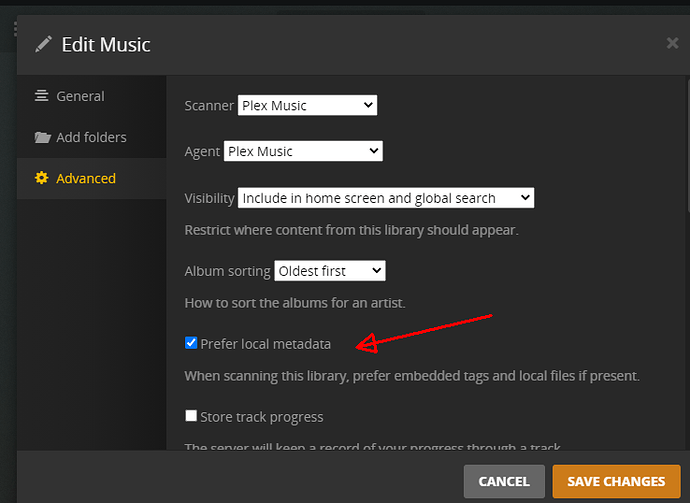The image size is (690, 503).
Task: Click the Edit Music title text
Action: click(106, 44)
